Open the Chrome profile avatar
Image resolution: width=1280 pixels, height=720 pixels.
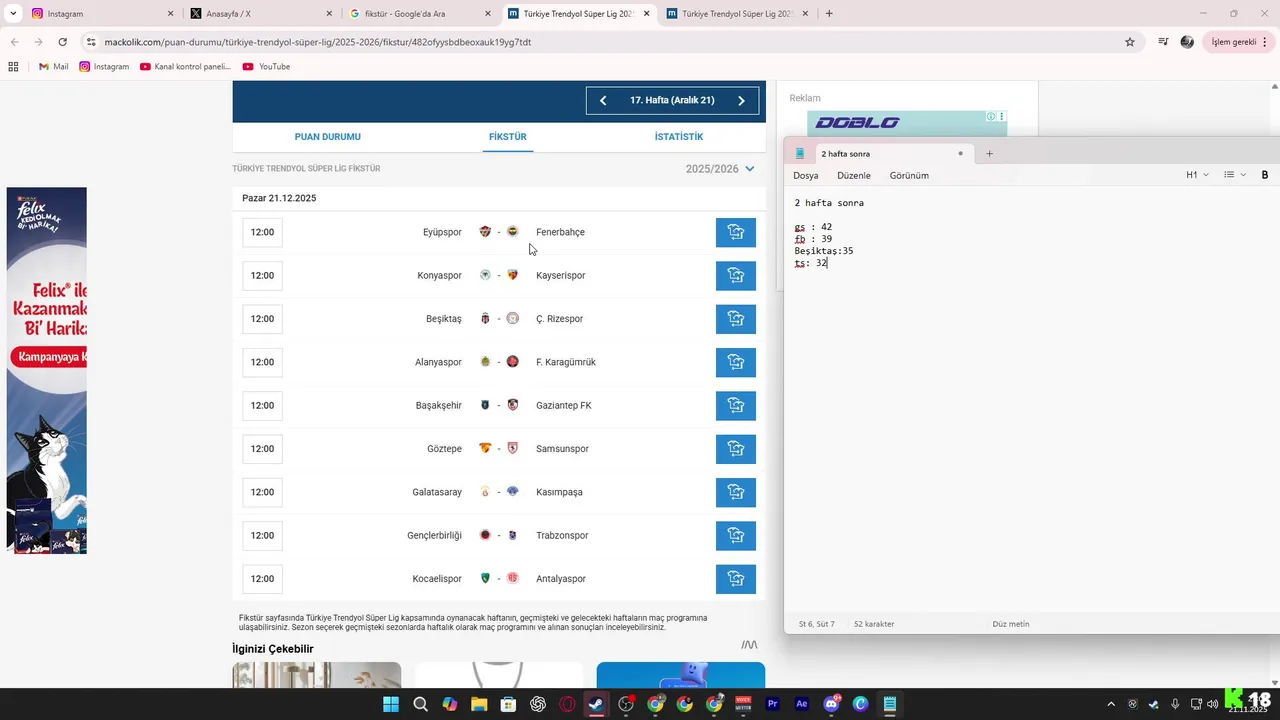coord(1187,42)
